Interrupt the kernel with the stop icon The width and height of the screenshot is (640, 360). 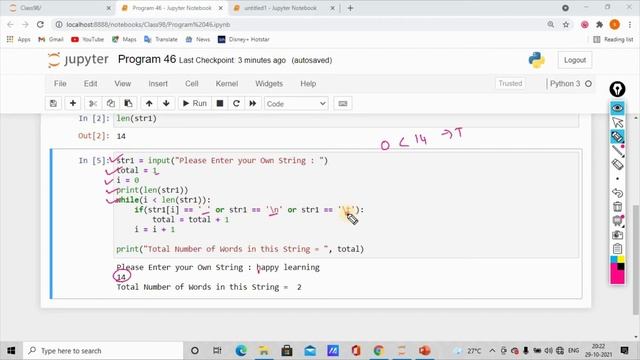point(220,104)
